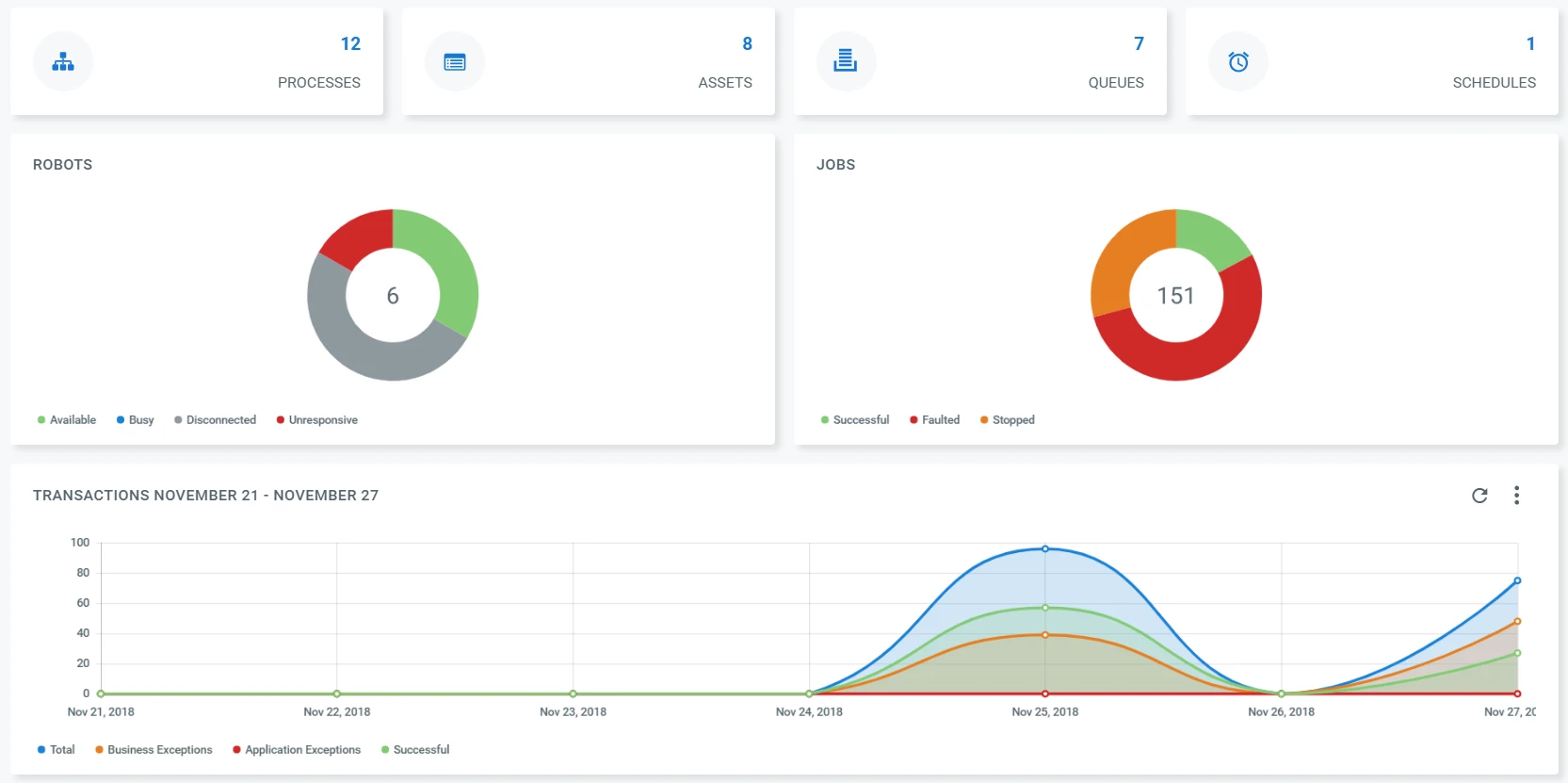Toggle the Disconnected legend item
The width and height of the screenshot is (1568, 783).
(x=215, y=420)
